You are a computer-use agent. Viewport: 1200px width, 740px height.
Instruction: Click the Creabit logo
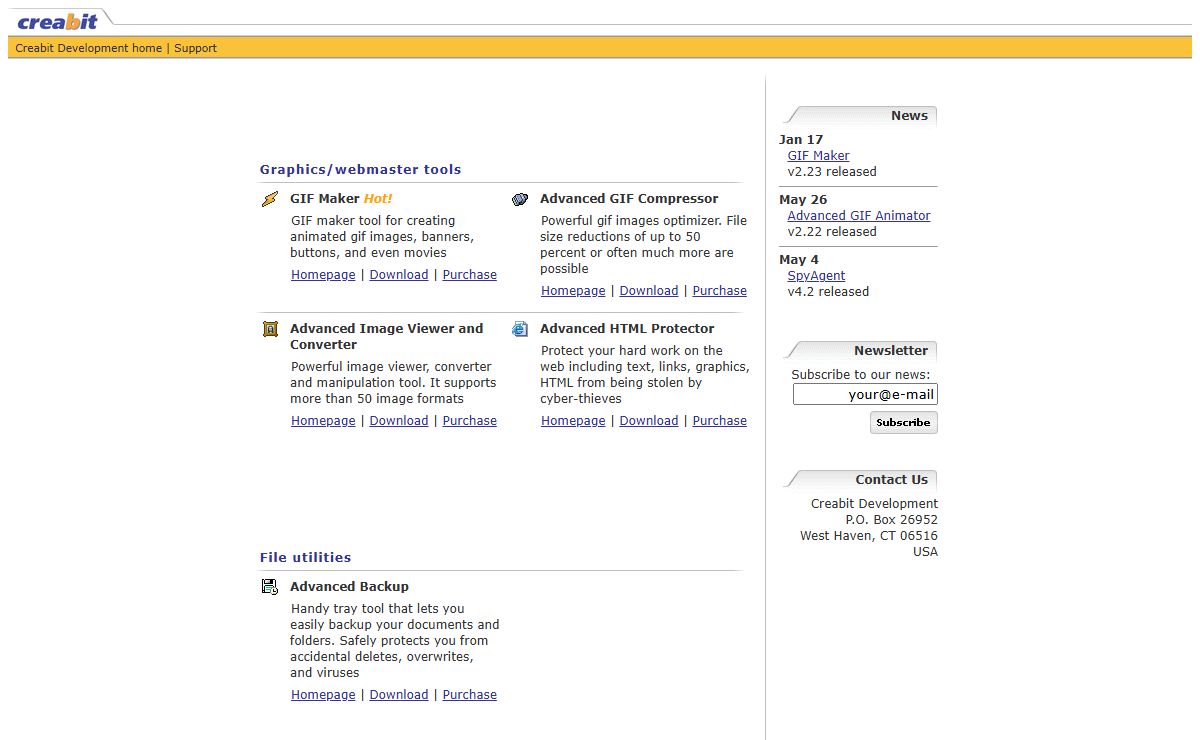tap(57, 22)
